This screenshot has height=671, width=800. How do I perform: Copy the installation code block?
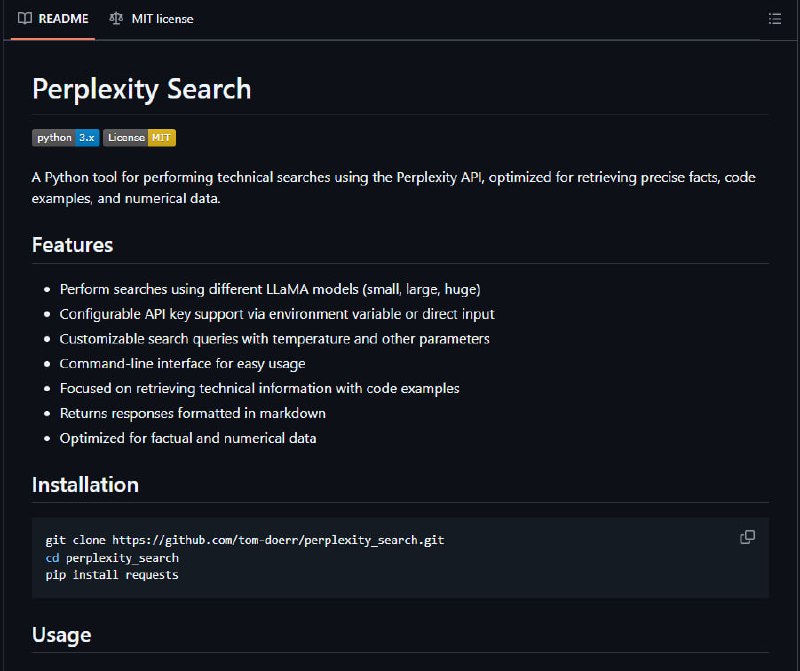click(x=747, y=537)
